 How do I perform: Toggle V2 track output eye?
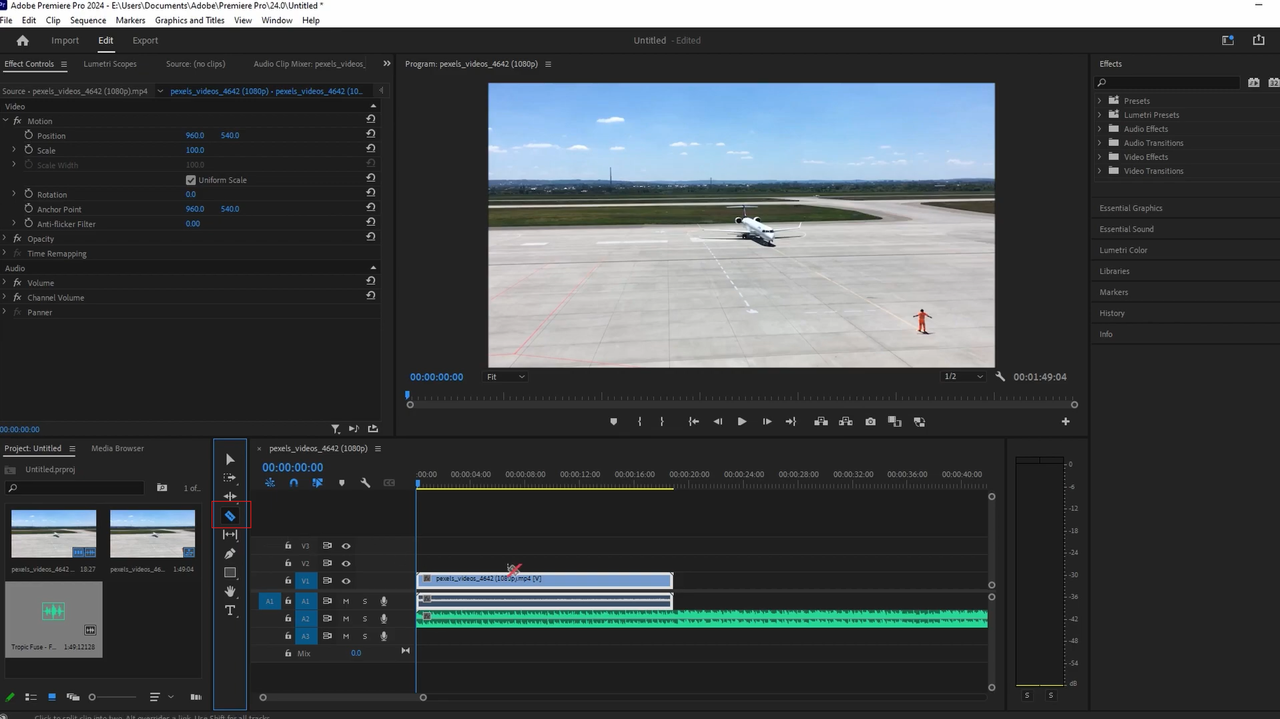click(x=346, y=563)
